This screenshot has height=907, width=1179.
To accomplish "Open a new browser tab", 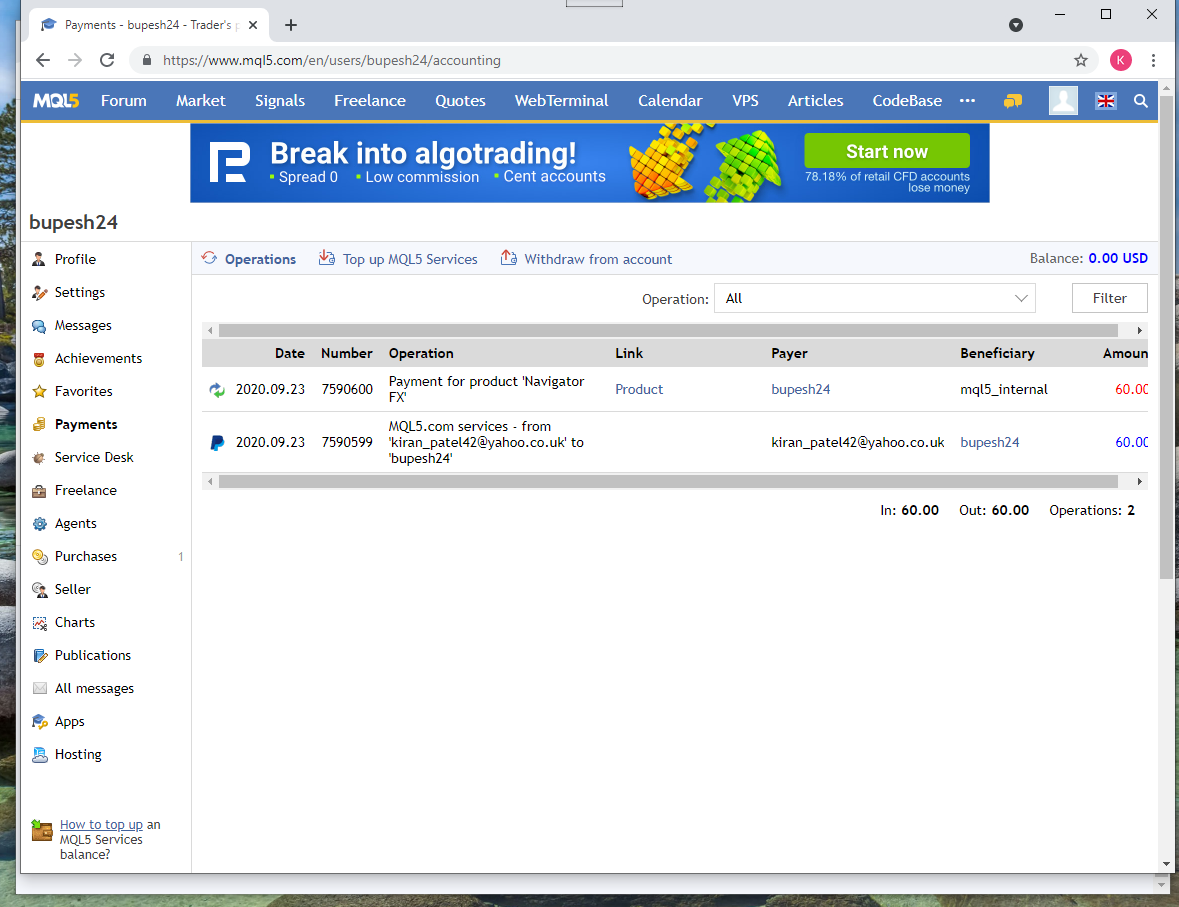I will point(291,25).
